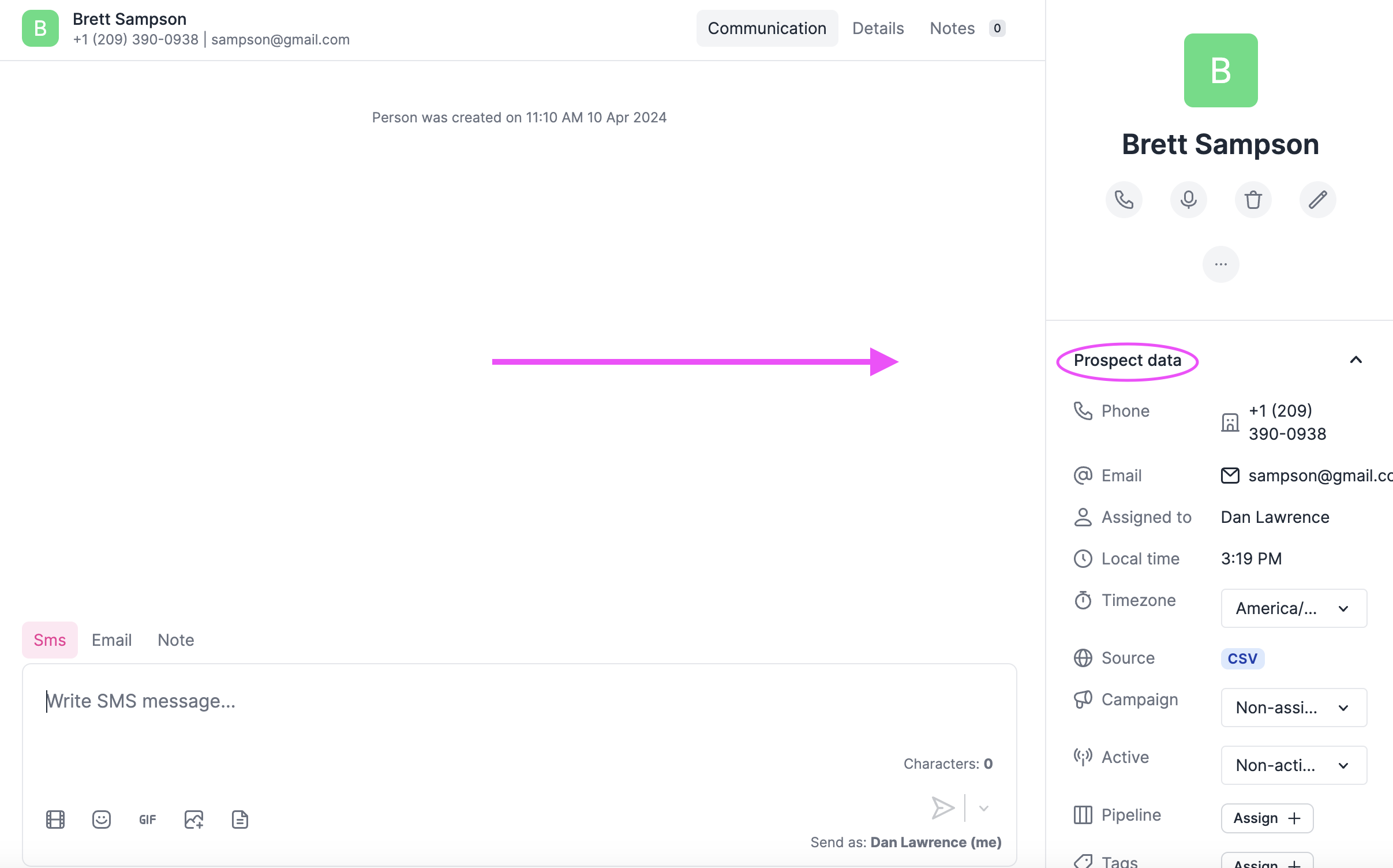Viewport: 1393px width, 868px height.
Task: Open the Details tab
Action: click(878, 28)
